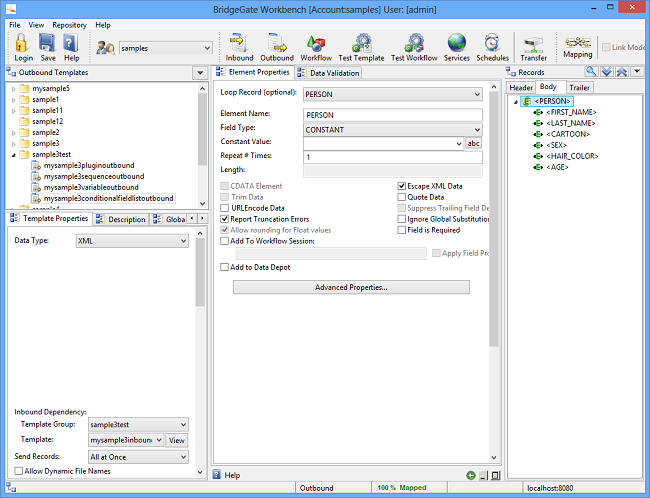Open Field Type dropdown showing CONSTANT
The width and height of the screenshot is (650, 498).
[393, 130]
